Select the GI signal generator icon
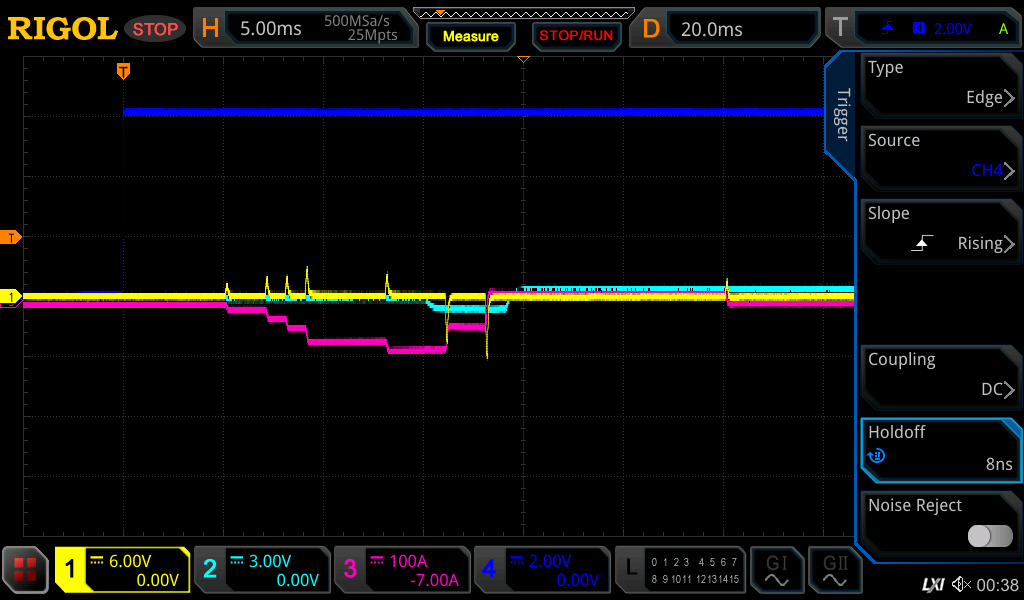1024x600 pixels. coord(777,570)
